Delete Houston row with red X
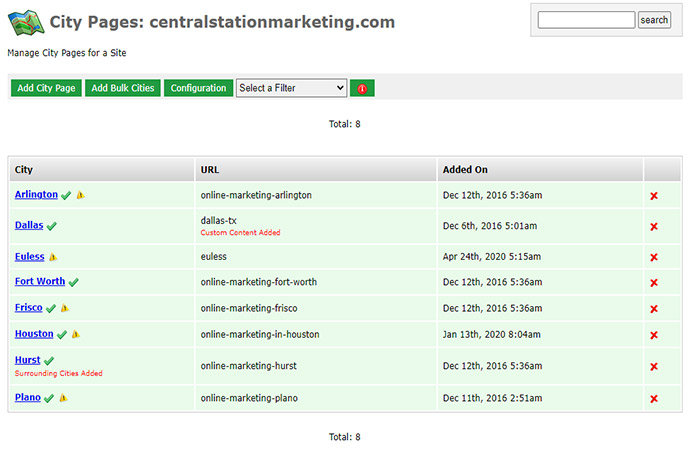The image size is (690, 450). point(654,335)
